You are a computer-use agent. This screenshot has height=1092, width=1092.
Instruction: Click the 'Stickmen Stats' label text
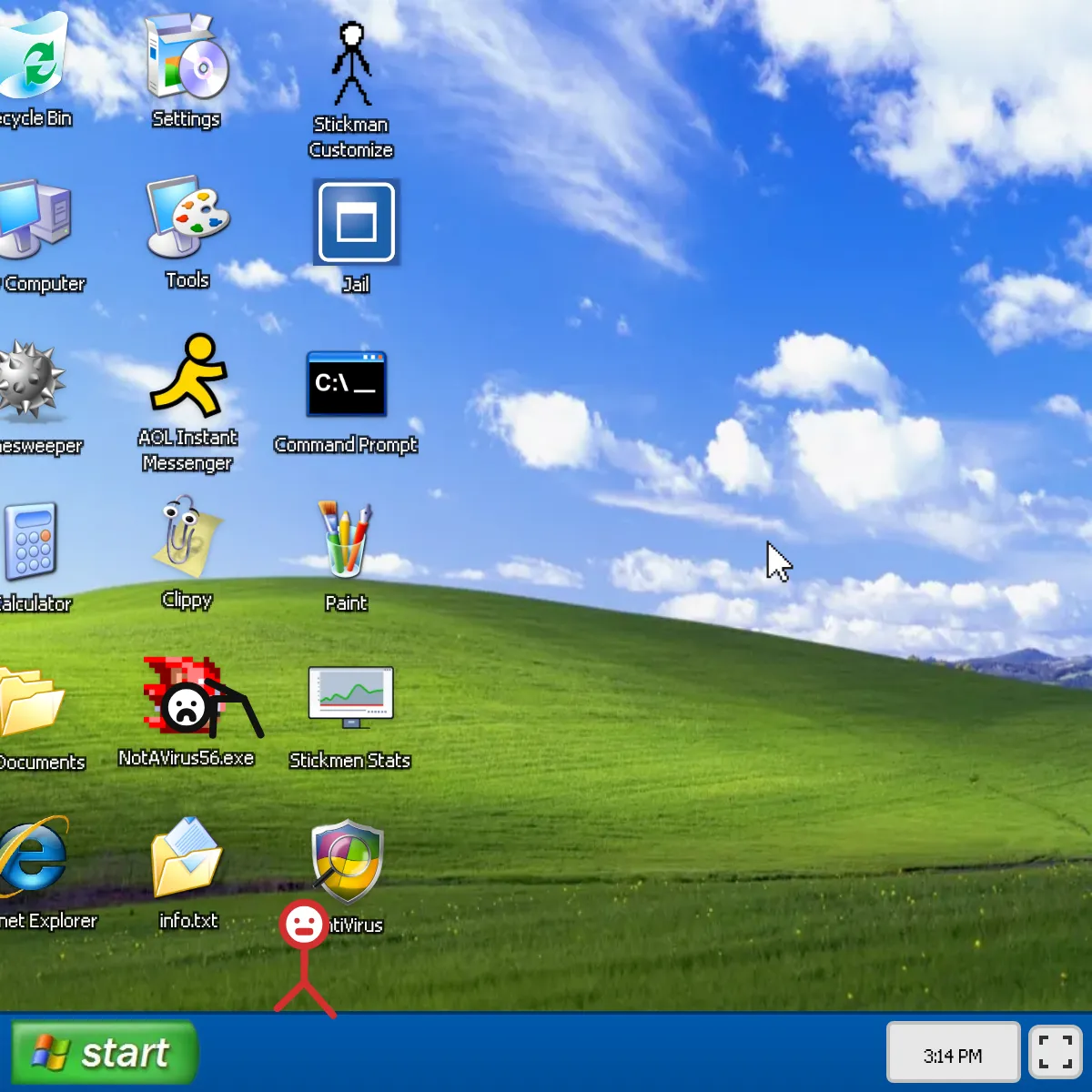(x=349, y=761)
